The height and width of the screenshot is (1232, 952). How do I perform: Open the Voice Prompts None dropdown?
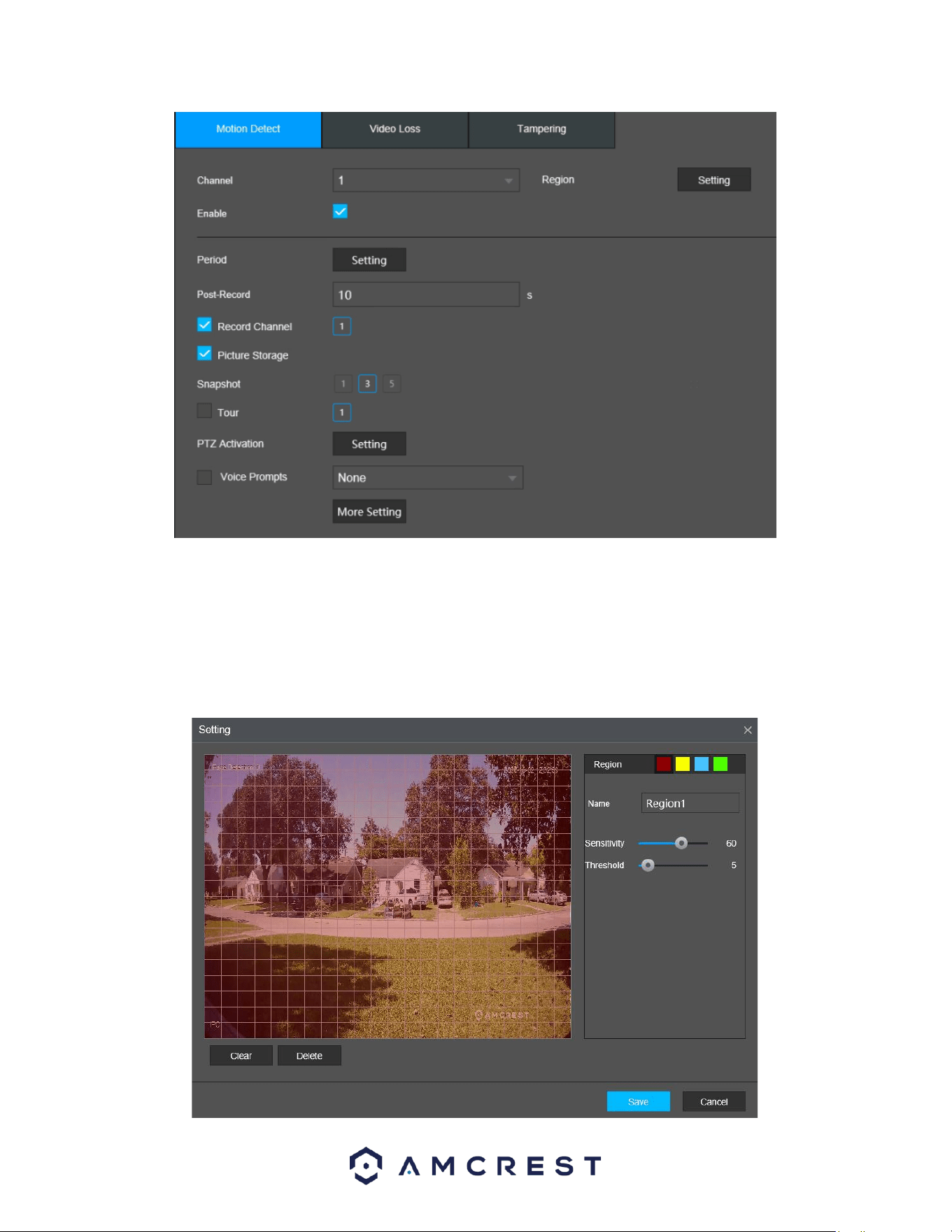(428, 478)
